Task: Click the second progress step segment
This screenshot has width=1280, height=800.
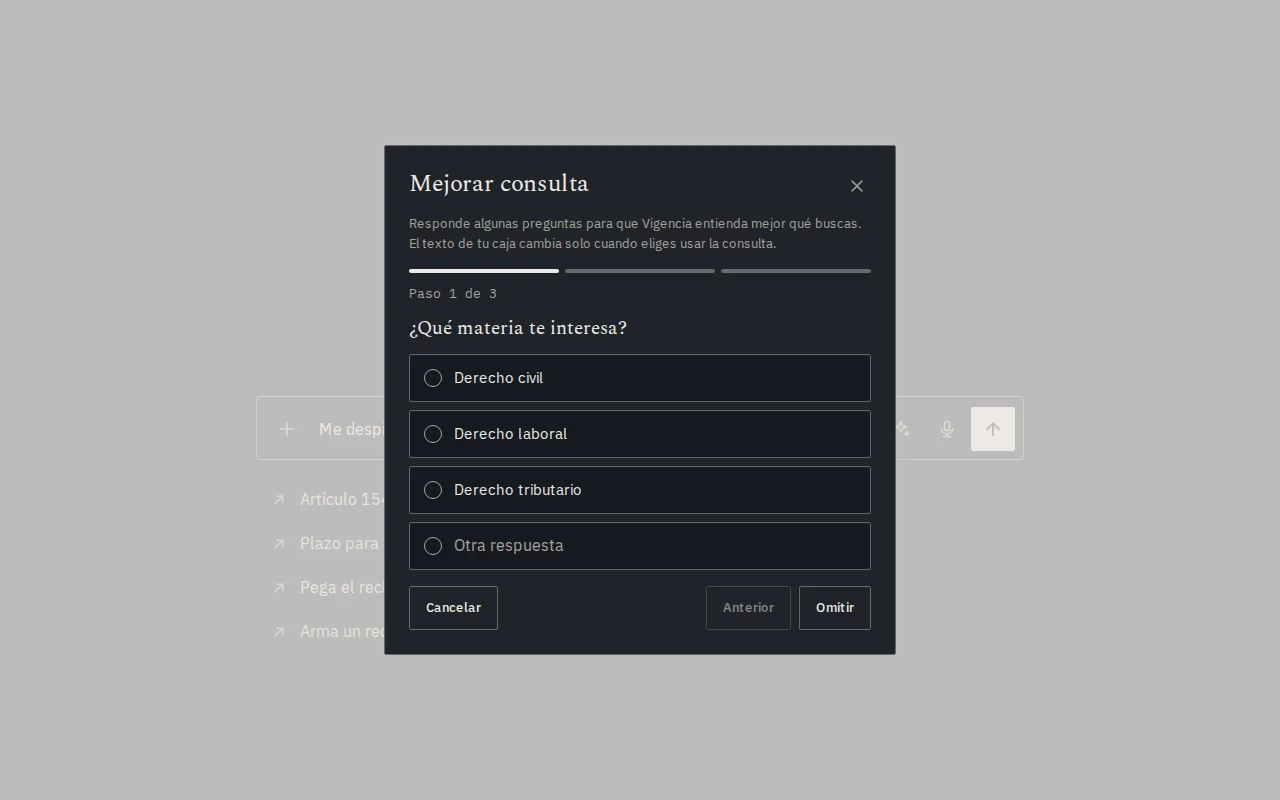Action: (x=640, y=271)
